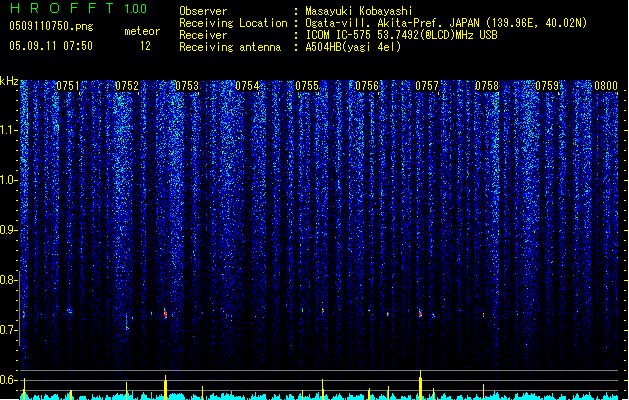Image resolution: width=629 pixels, height=400 pixels.
Task: Click the Observer label
Action: tap(203, 11)
